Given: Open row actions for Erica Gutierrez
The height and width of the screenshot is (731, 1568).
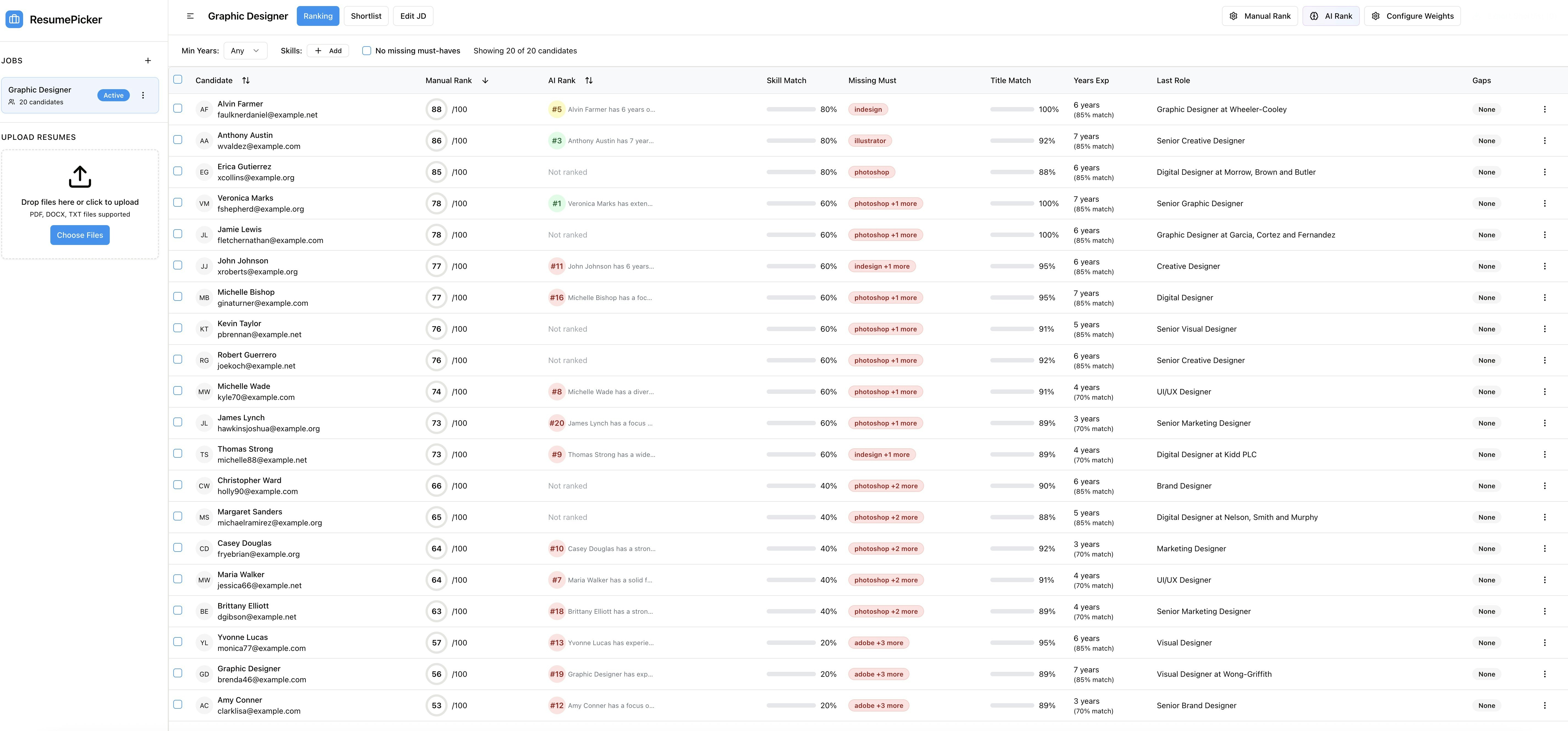Looking at the screenshot, I should 1544,172.
